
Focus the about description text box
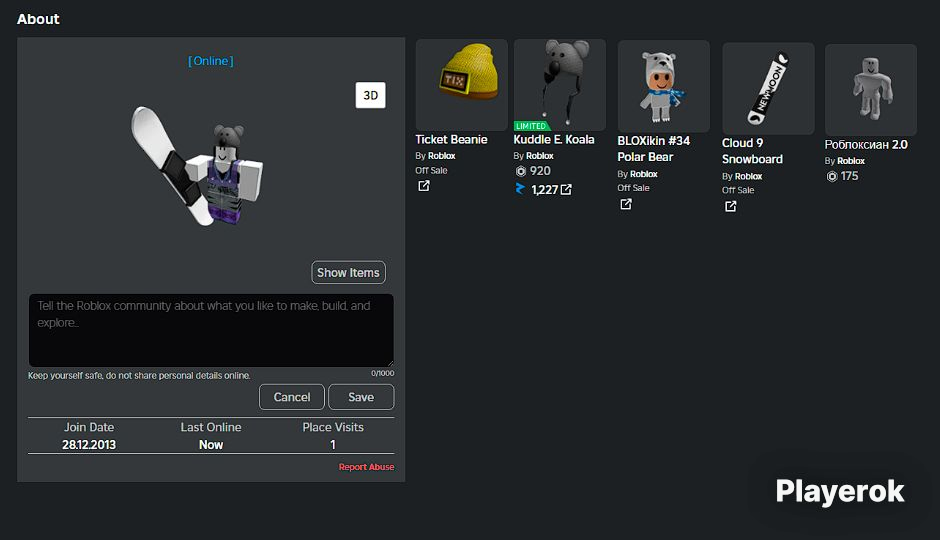(211, 330)
